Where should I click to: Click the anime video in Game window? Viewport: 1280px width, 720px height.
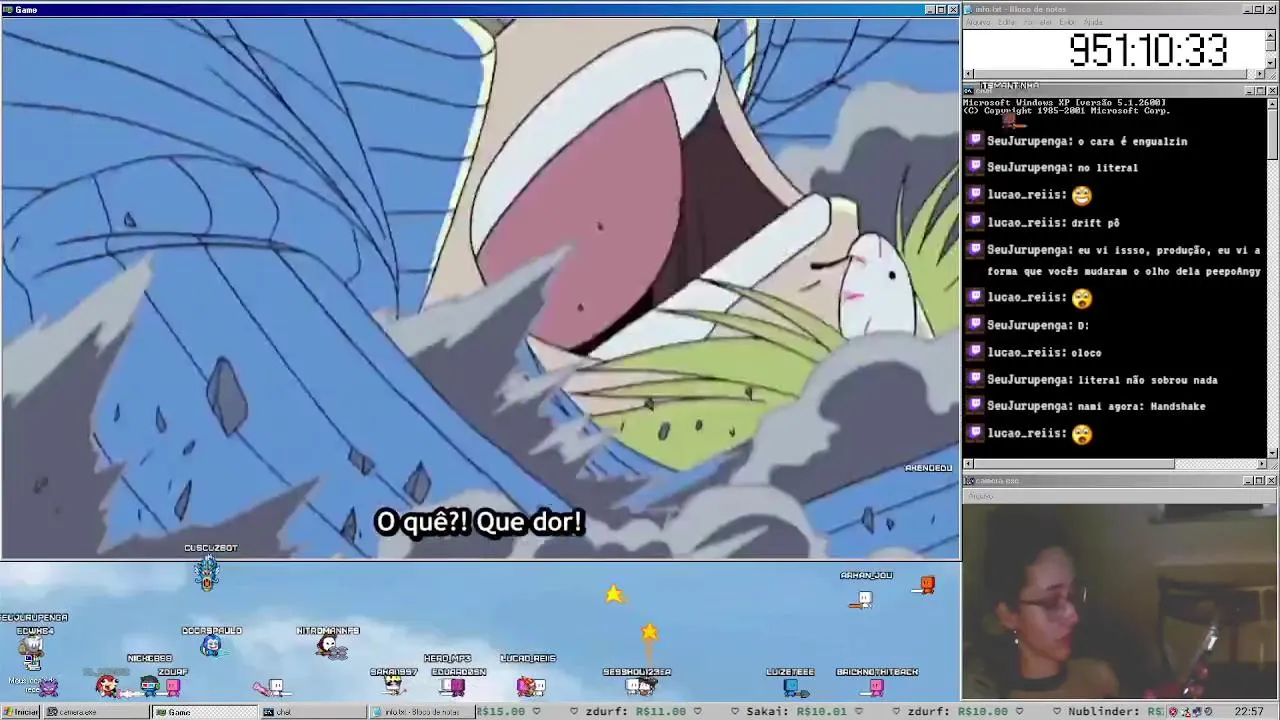click(480, 288)
